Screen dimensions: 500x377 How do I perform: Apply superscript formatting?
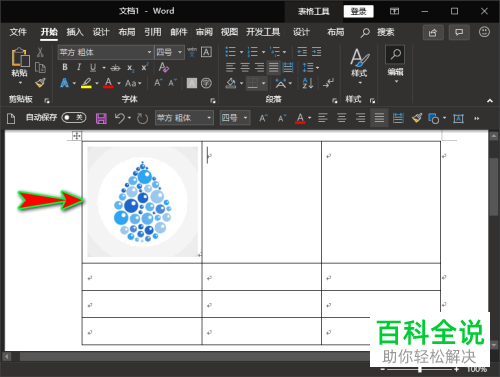[145, 67]
